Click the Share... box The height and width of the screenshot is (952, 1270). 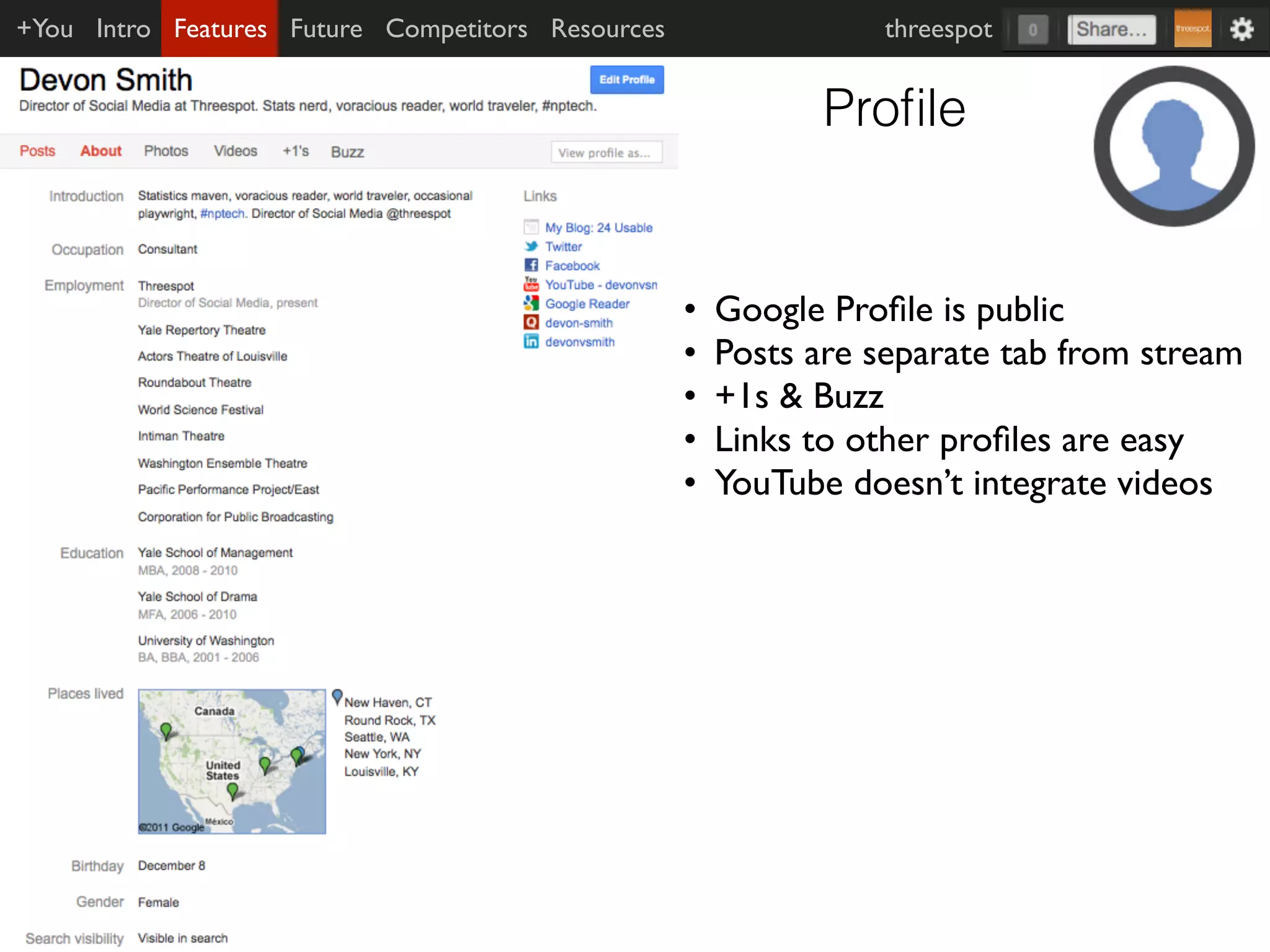point(1112,29)
